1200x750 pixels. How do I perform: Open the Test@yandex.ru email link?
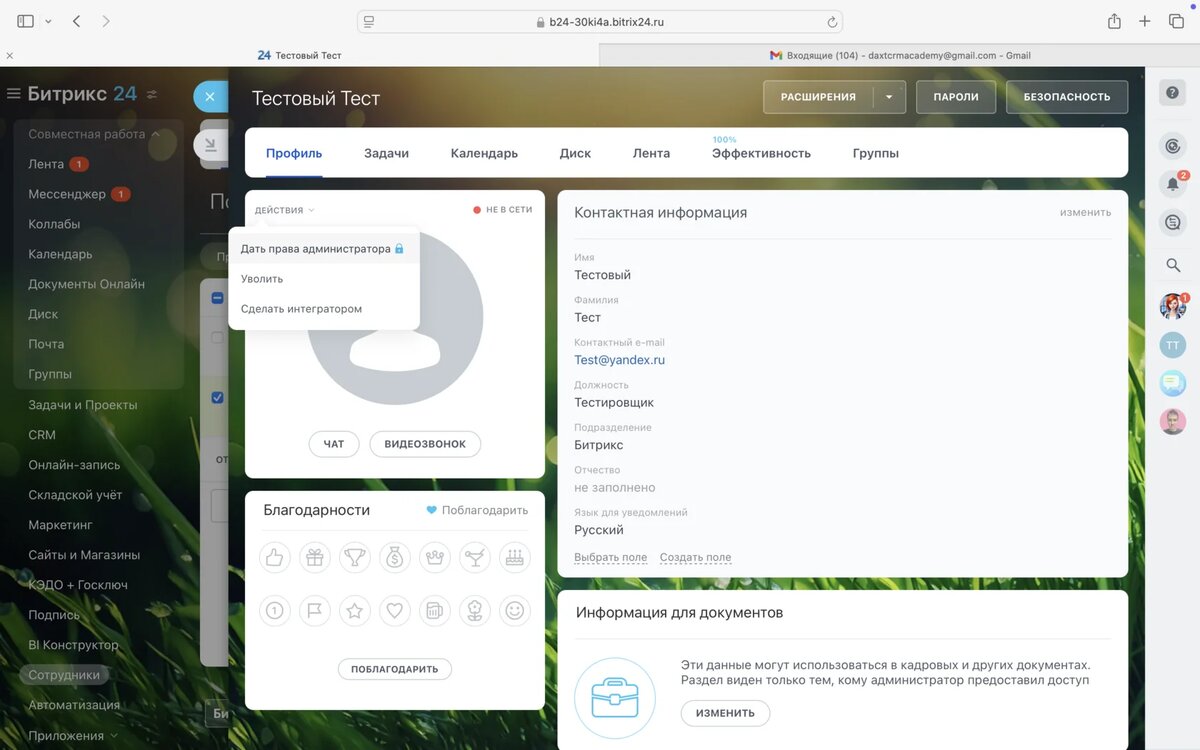(x=619, y=360)
